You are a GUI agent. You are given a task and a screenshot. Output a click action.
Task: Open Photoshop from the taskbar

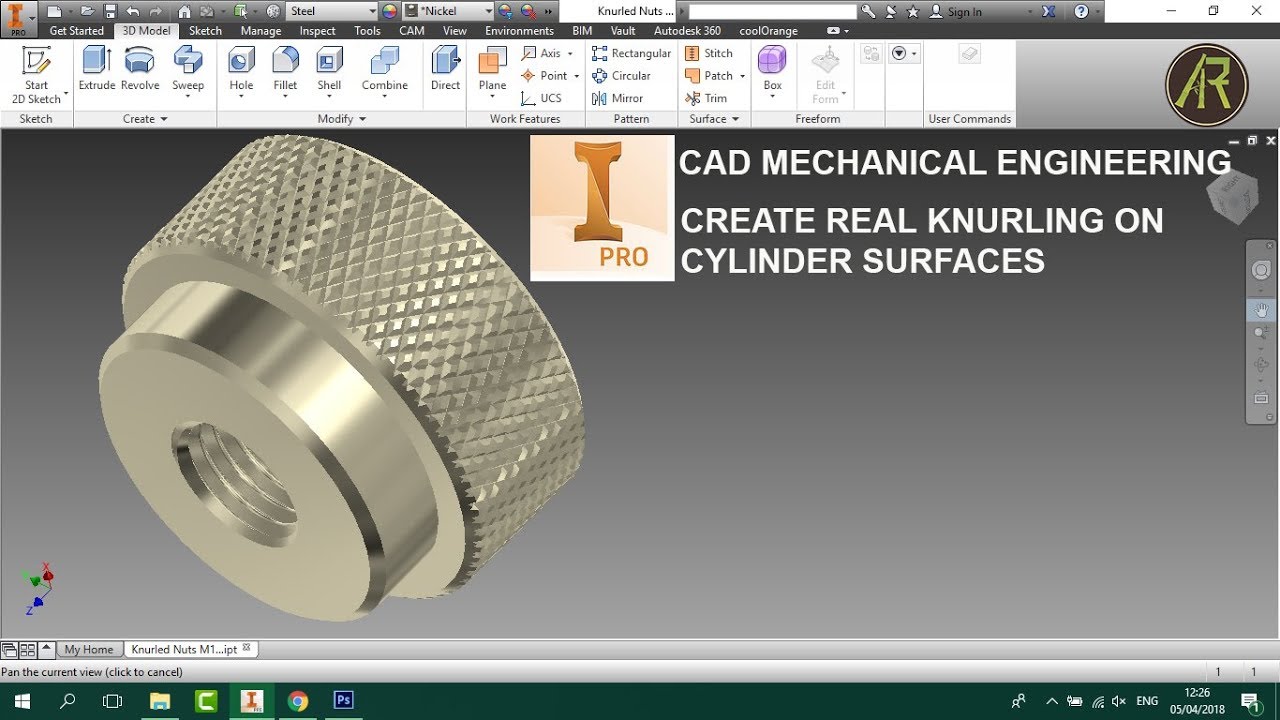point(343,701)
